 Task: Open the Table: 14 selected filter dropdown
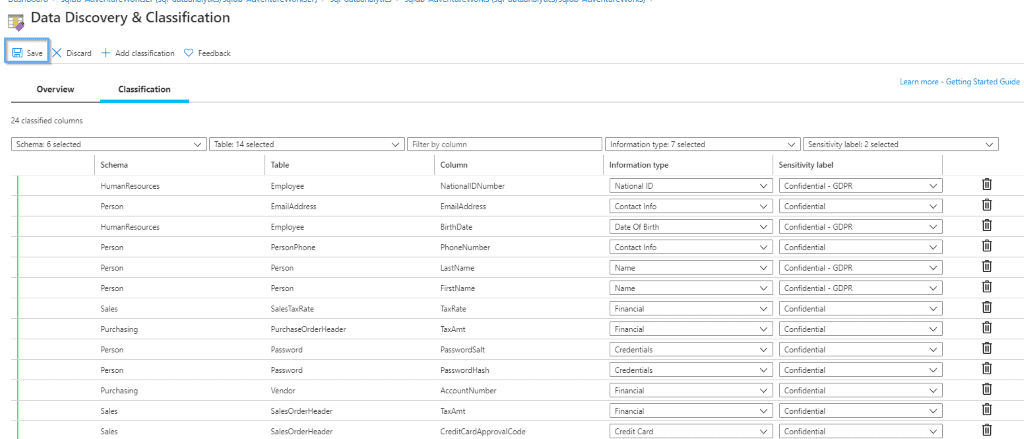[307, 144]
